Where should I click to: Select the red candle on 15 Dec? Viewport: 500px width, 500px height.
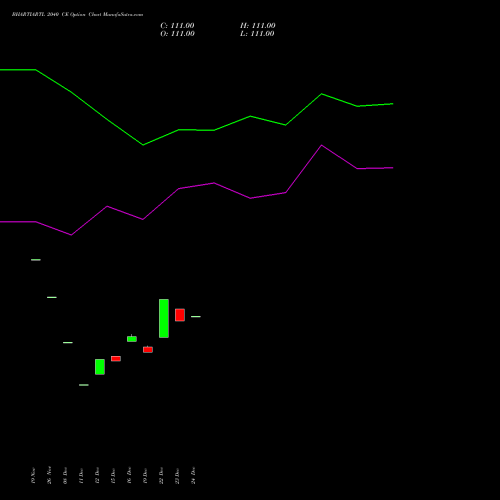pyautogui.click(x=116, y=359)
